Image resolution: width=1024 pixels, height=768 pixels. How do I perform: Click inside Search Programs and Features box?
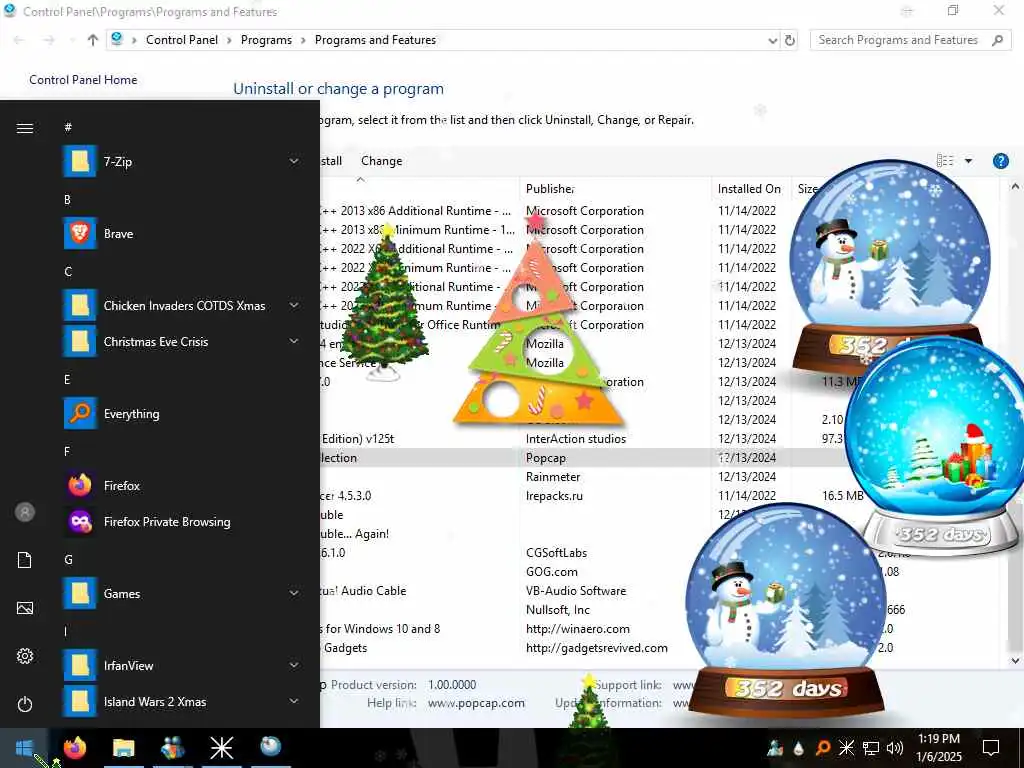point(899,40)
